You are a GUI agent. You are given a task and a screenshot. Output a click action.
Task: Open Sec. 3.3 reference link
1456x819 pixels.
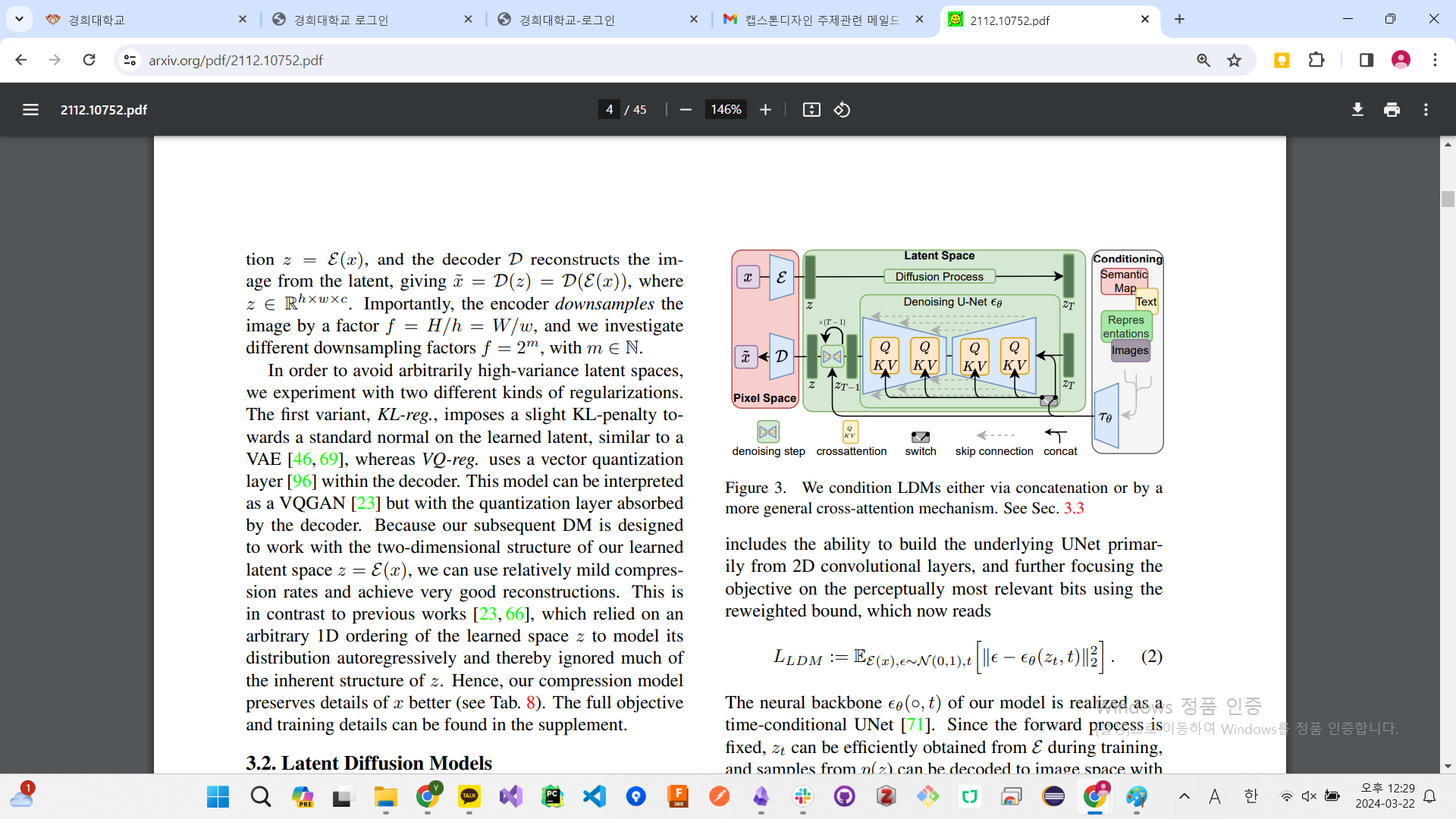(x=1074, y=508)
